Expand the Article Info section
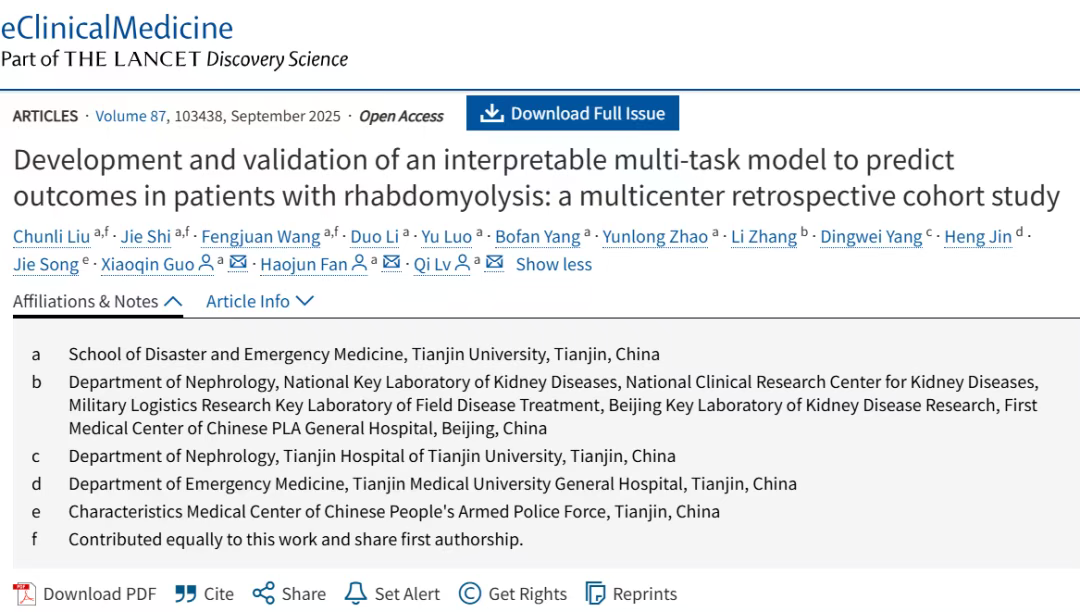1080x612 pixels. point(260,301)
